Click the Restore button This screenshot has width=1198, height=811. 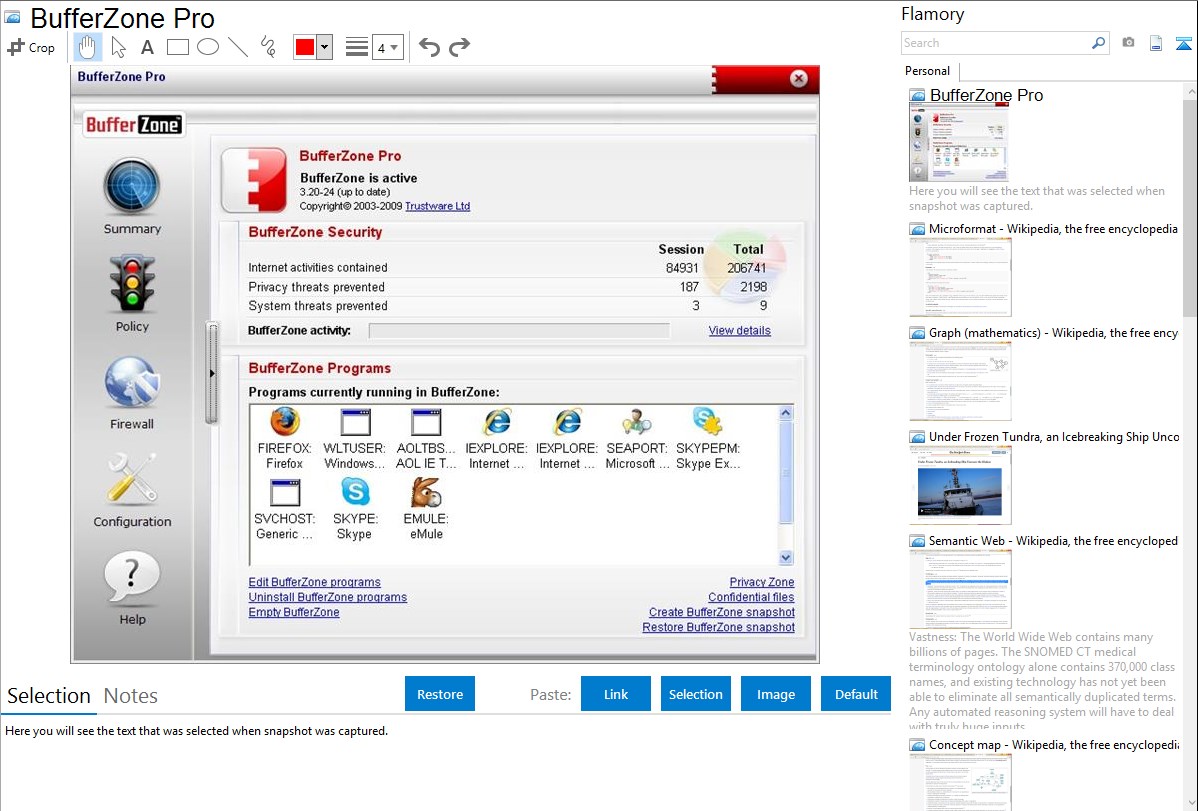pos(440,694)
